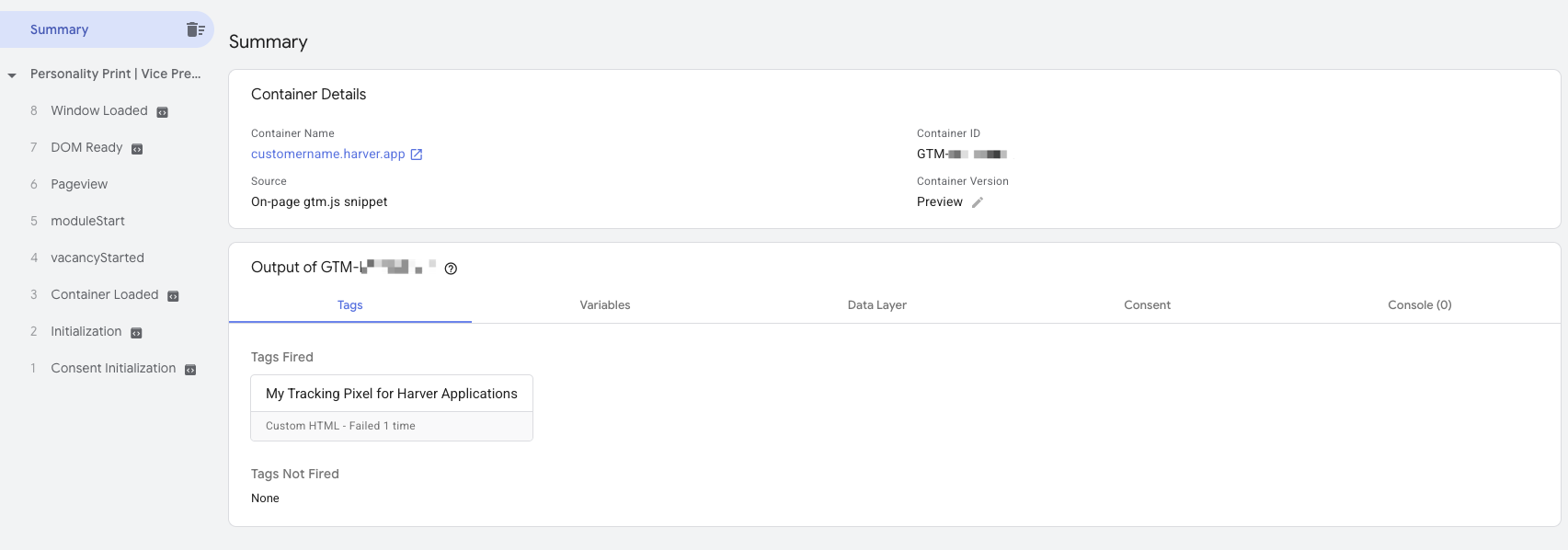Switch to the Variables tab
Viewport: 1568px width, 550px height.
(604, 305)
